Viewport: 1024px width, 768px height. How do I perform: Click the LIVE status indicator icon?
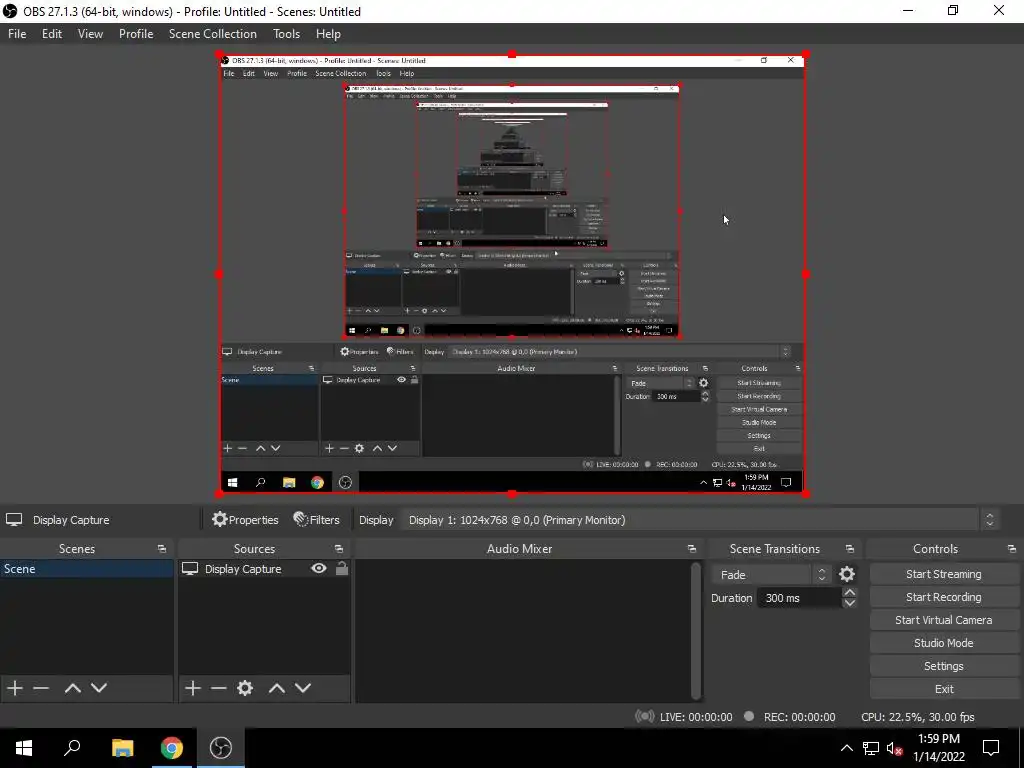(x=645, y=716)
